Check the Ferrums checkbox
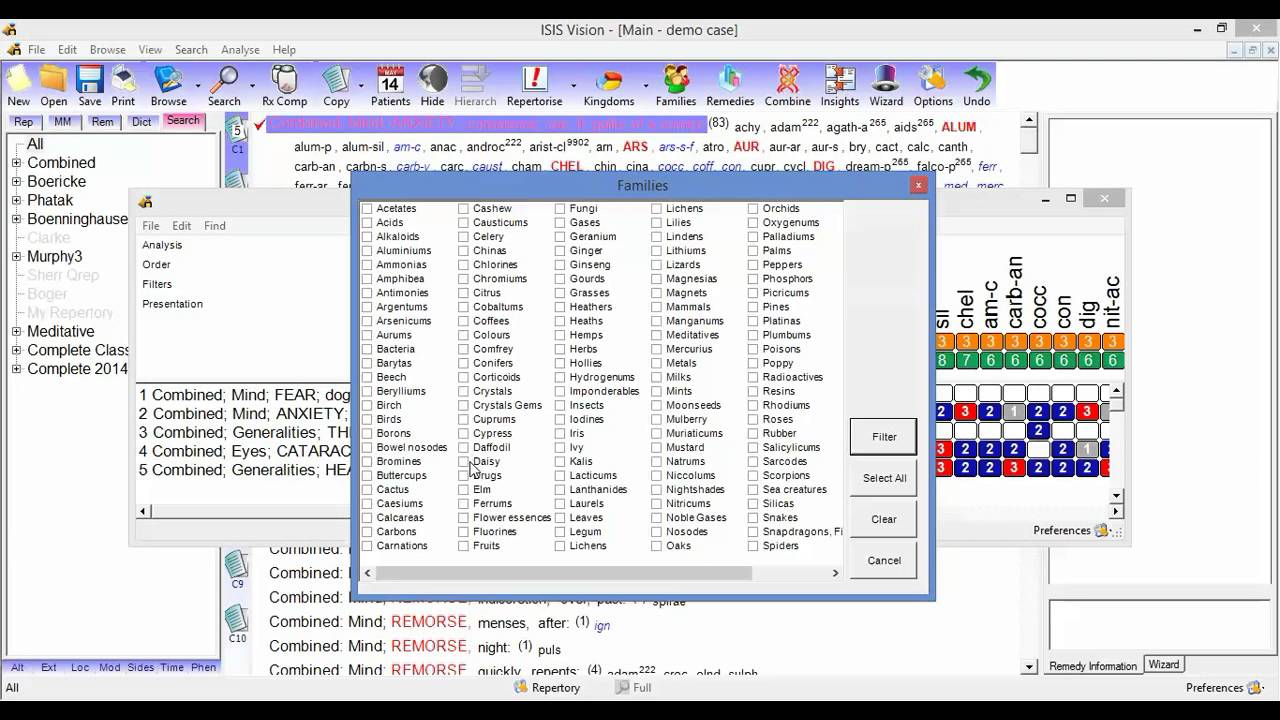The width and height of the screenshot is (1280, 720). (464, 504)
